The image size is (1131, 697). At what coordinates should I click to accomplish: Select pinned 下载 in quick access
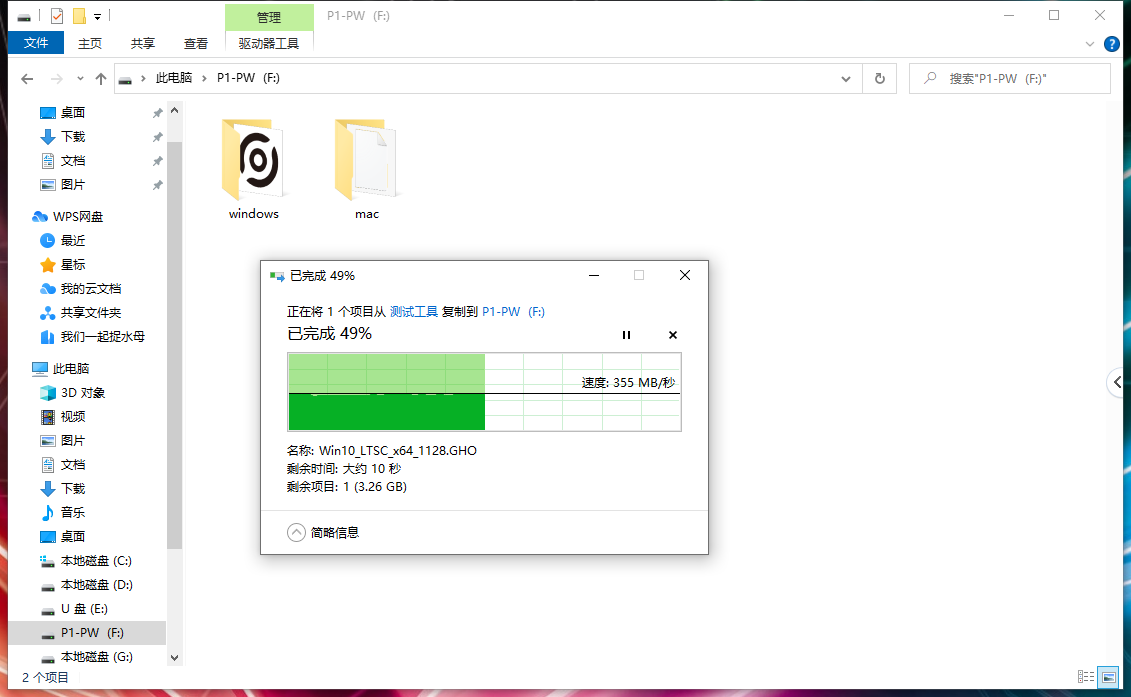click(x=73, y=136)
